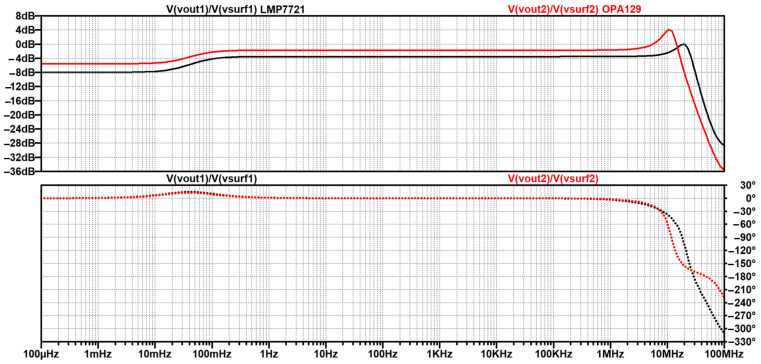
Task: Click the -90° phase axis label
Action: coord(744,238)
